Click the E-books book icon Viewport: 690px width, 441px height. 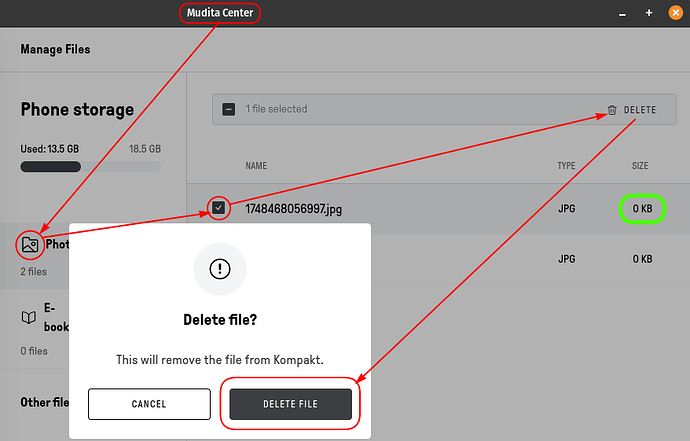coord(30,317)
